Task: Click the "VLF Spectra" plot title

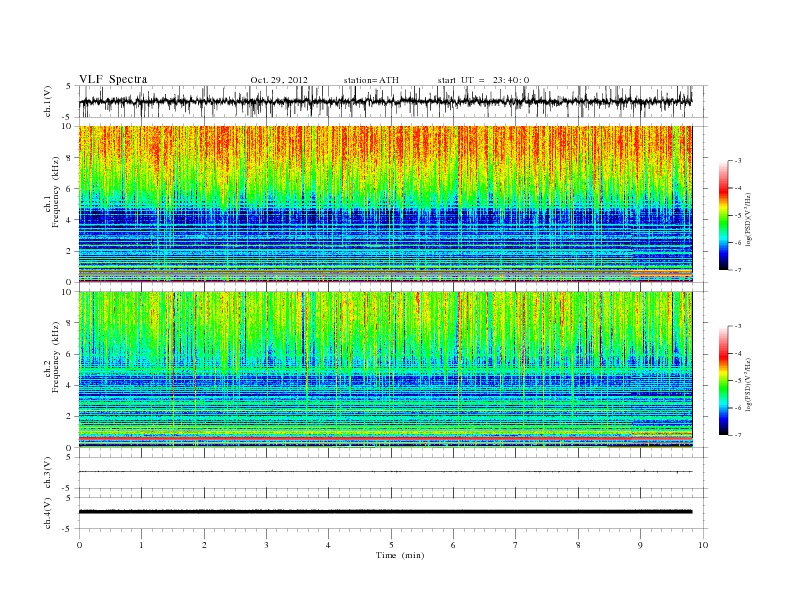Action: tap(113, 79)
